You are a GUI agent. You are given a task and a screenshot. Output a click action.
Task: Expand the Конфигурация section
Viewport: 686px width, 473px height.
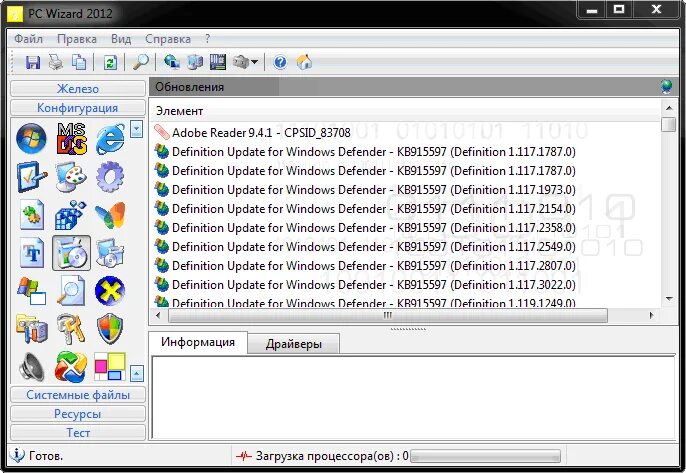click(78, 108)
